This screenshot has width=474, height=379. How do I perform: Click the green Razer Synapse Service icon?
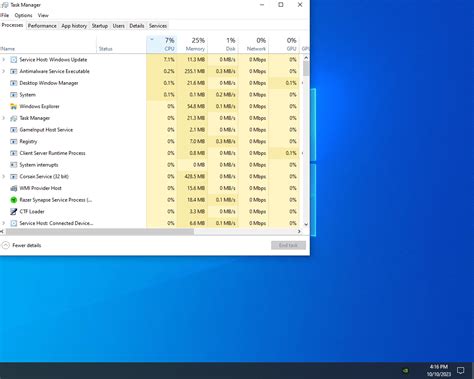coord(14,200)
